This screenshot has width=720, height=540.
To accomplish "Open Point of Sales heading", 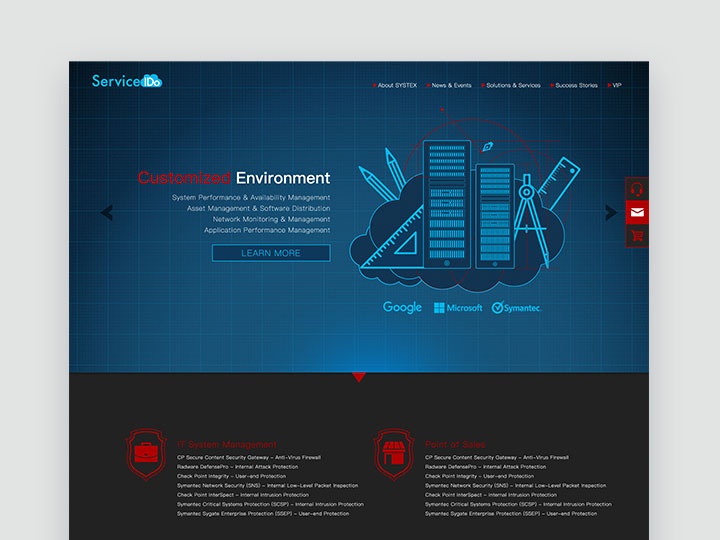I will coord(455,444).
